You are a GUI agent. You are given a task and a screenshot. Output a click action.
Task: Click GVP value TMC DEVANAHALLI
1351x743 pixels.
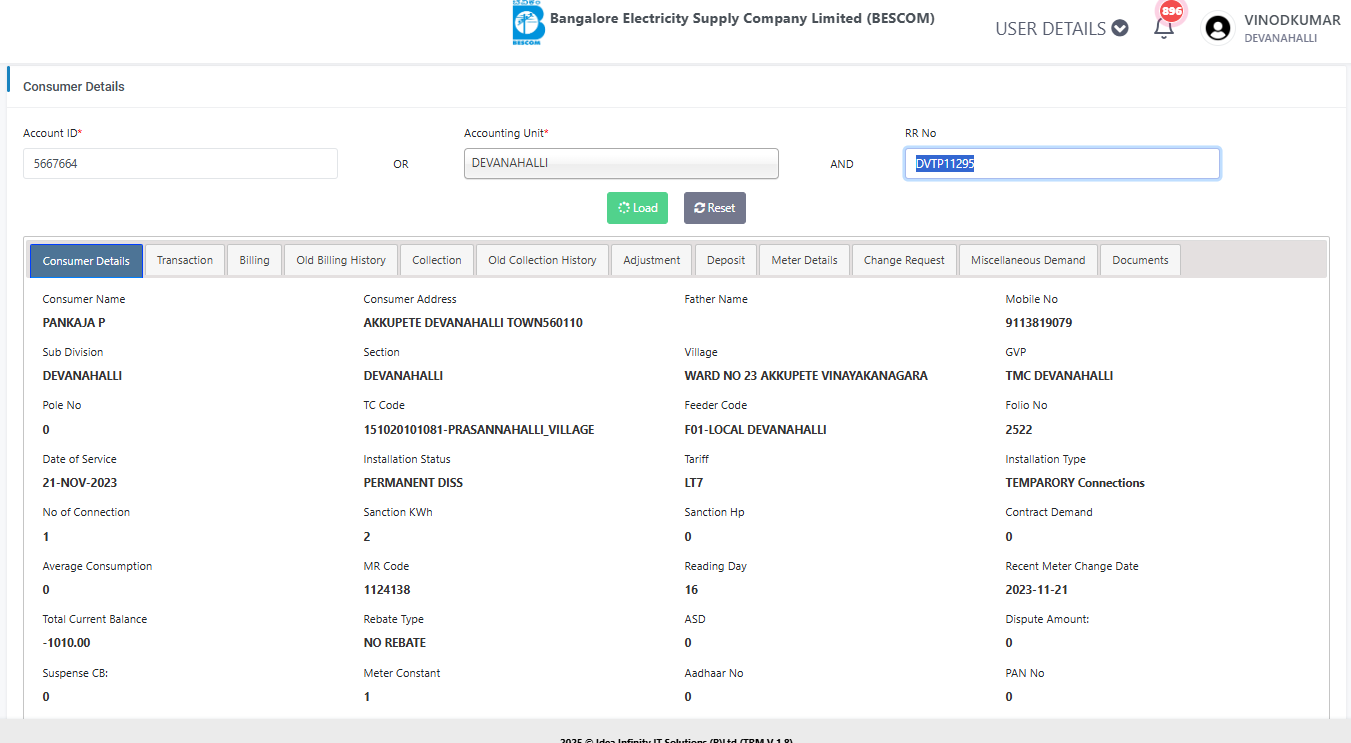tap(1059, 376)
